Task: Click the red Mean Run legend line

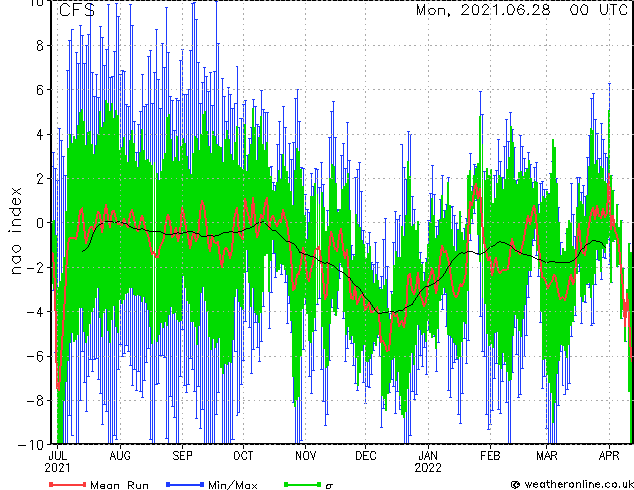Action: pos(68,484)
